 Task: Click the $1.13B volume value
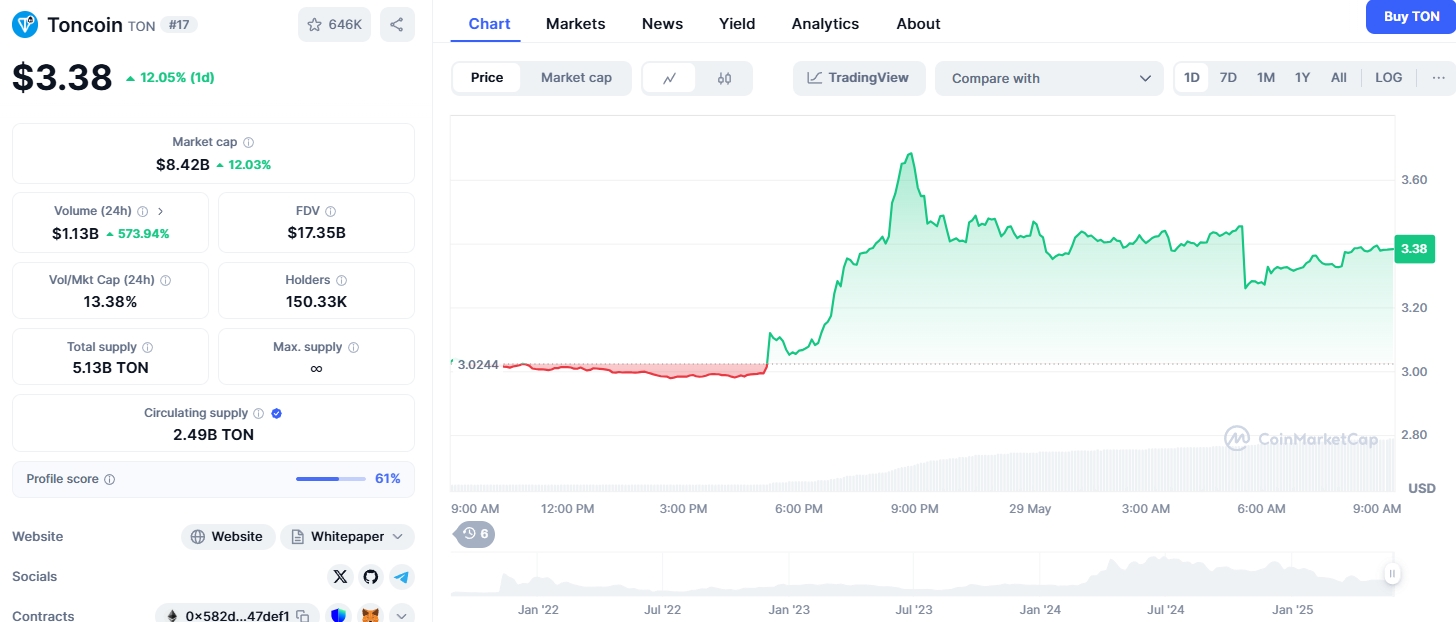pyautogui.click(x=75, y=233)
